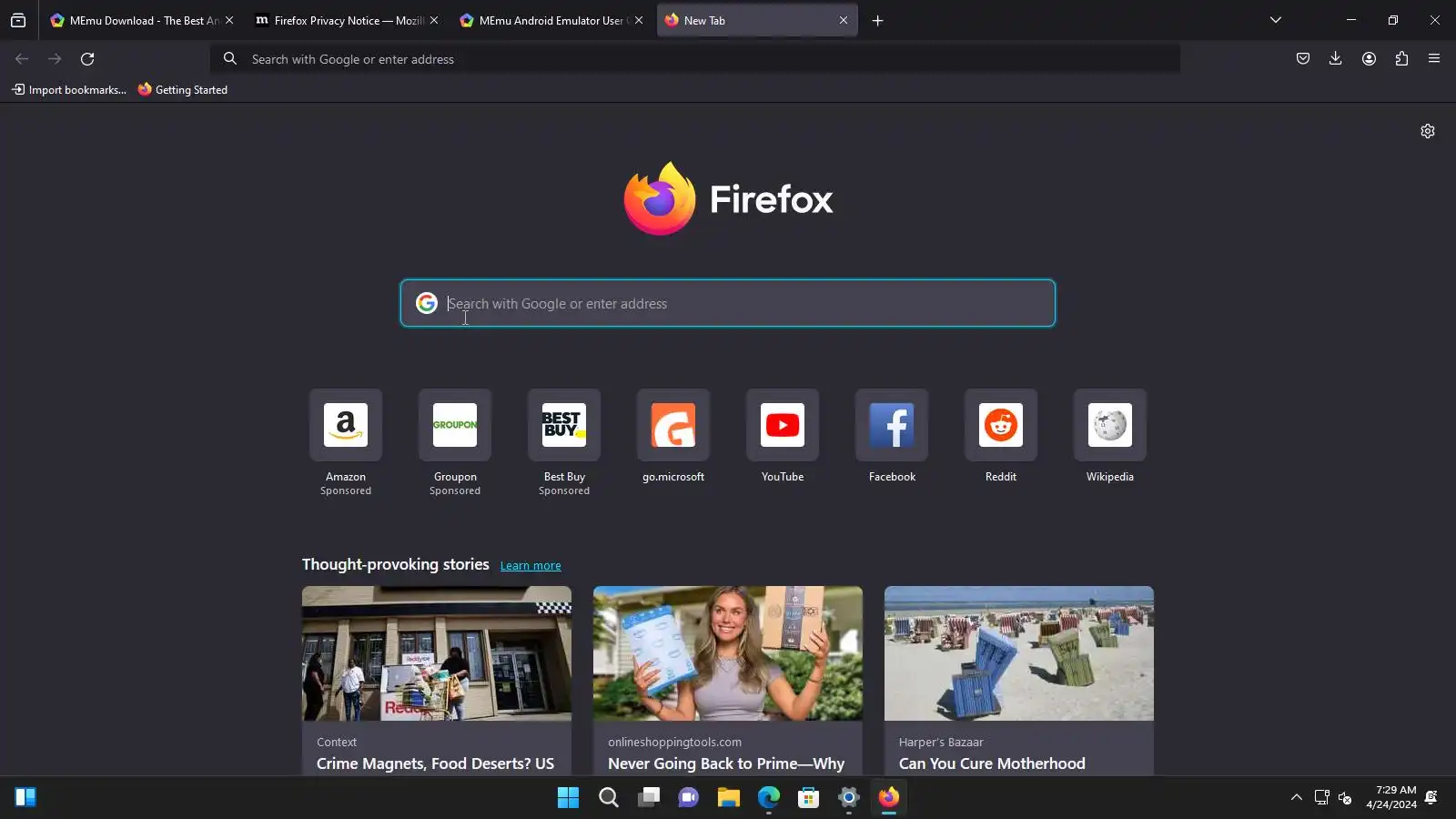Open the Firefox application hamburger menu
This screenshot has width=1456, height=819.
click(x=1434, y=59)
